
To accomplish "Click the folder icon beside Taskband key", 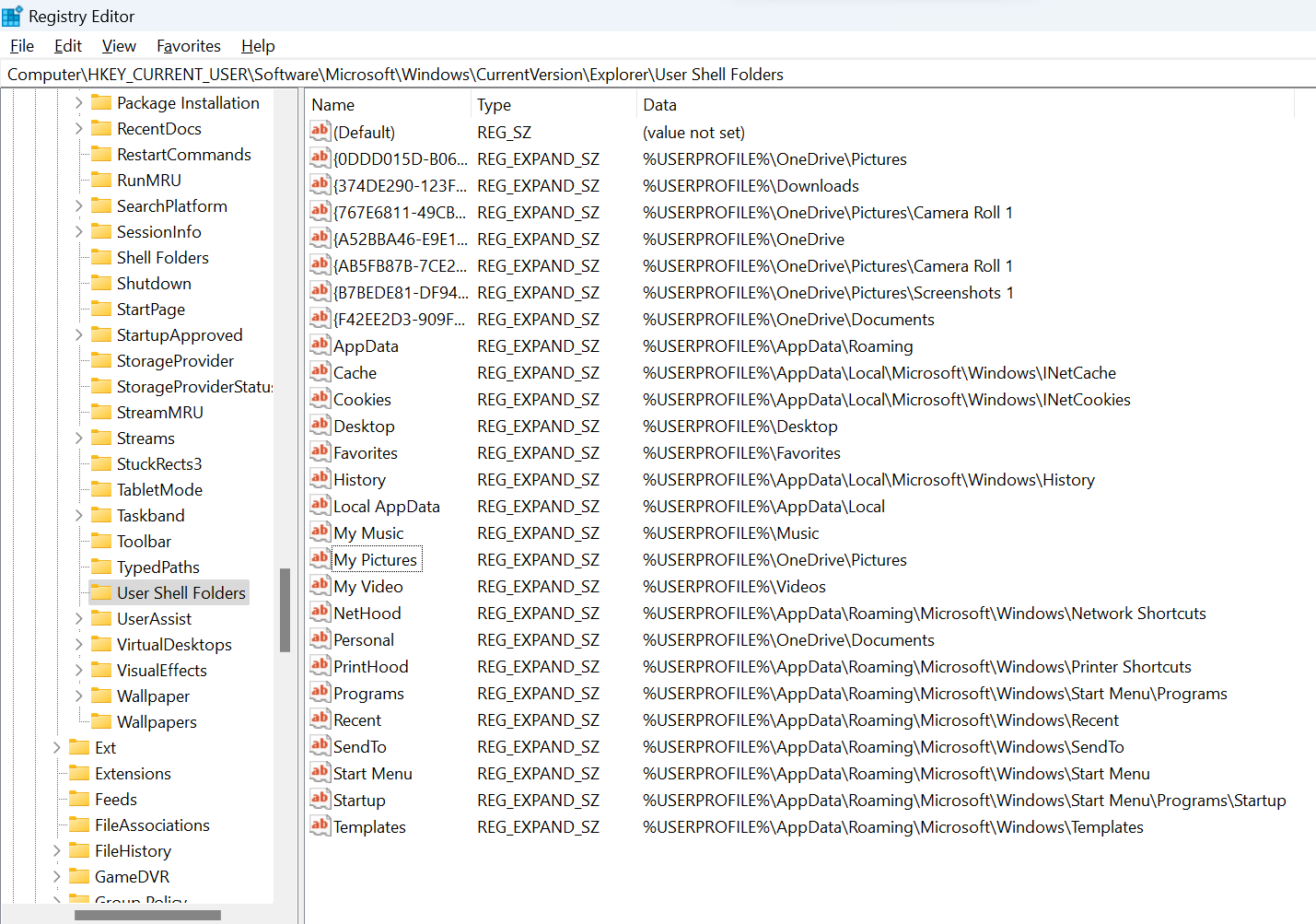I will [100, 515].
